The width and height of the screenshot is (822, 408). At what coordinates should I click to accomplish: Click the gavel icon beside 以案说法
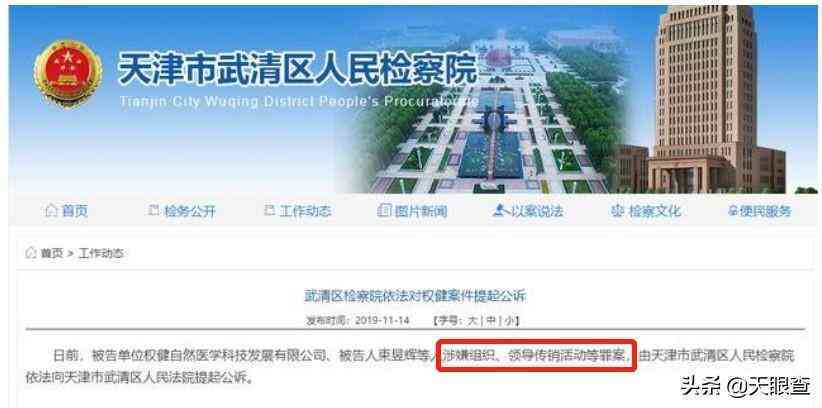[499, 211]
